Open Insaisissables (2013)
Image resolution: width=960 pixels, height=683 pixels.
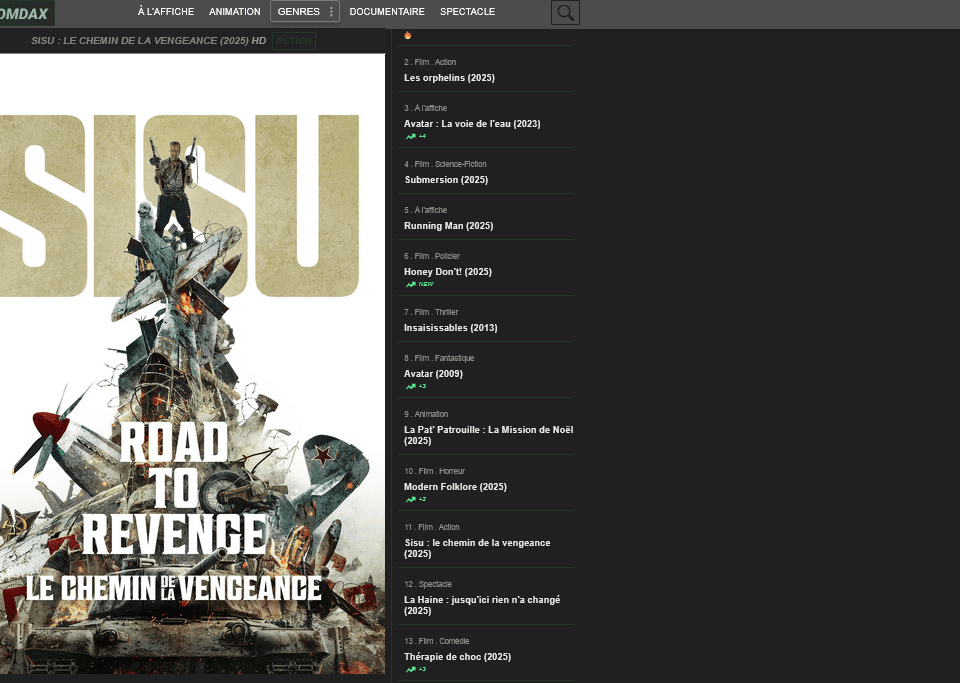[x=448, y=327]
